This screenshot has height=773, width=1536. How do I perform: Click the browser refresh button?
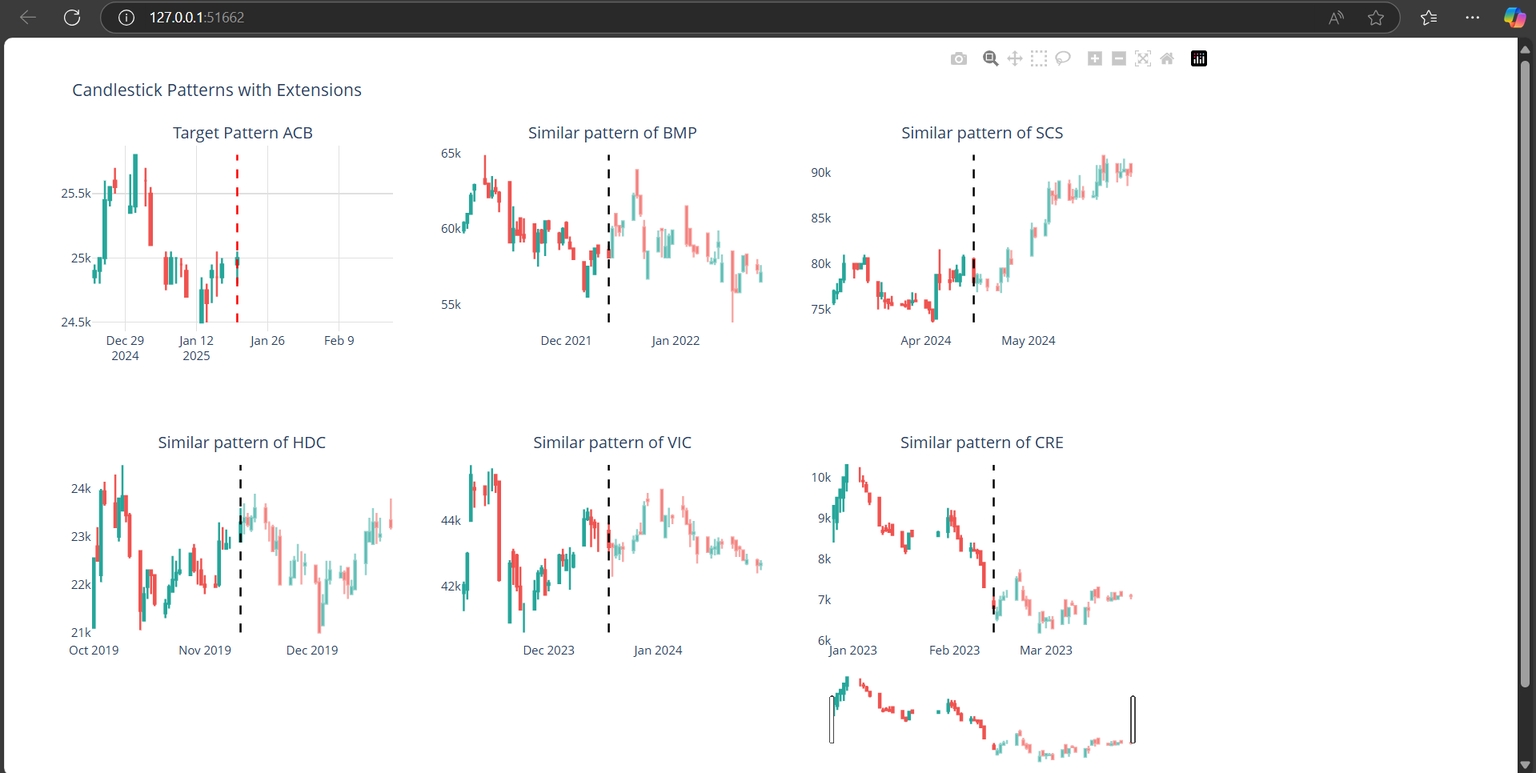pyautogui.click(x=71, y=17)
